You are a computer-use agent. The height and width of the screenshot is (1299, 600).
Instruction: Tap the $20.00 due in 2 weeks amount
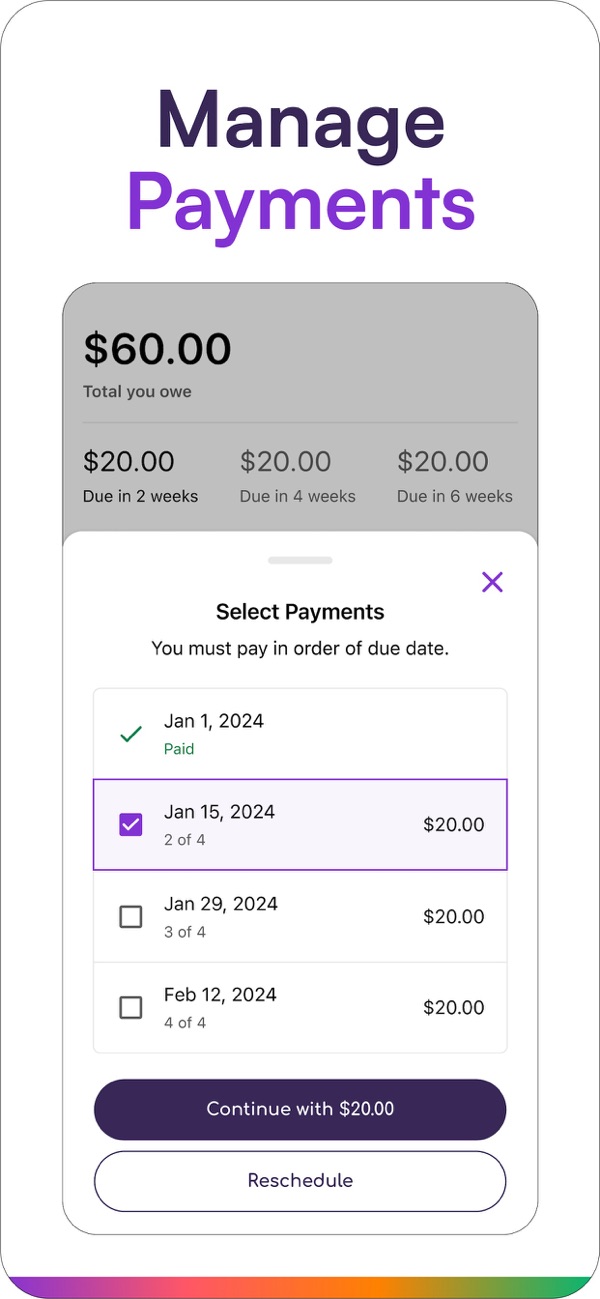(x=129, y=462)
